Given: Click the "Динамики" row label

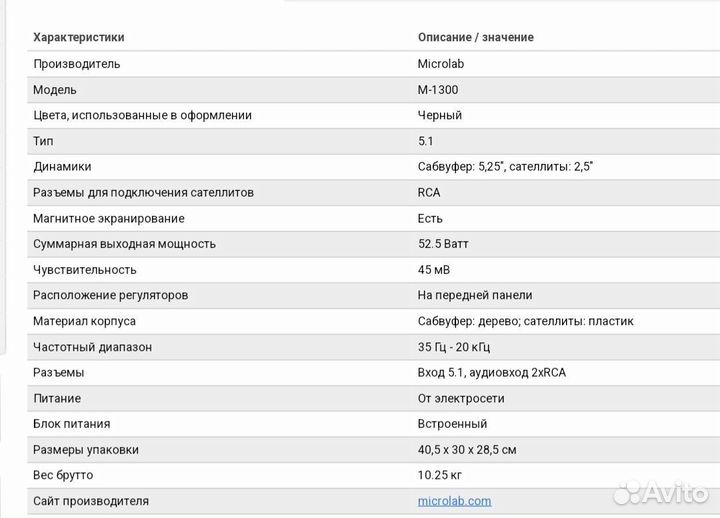Looking at the screenshot, I should [x=62, y=167].
